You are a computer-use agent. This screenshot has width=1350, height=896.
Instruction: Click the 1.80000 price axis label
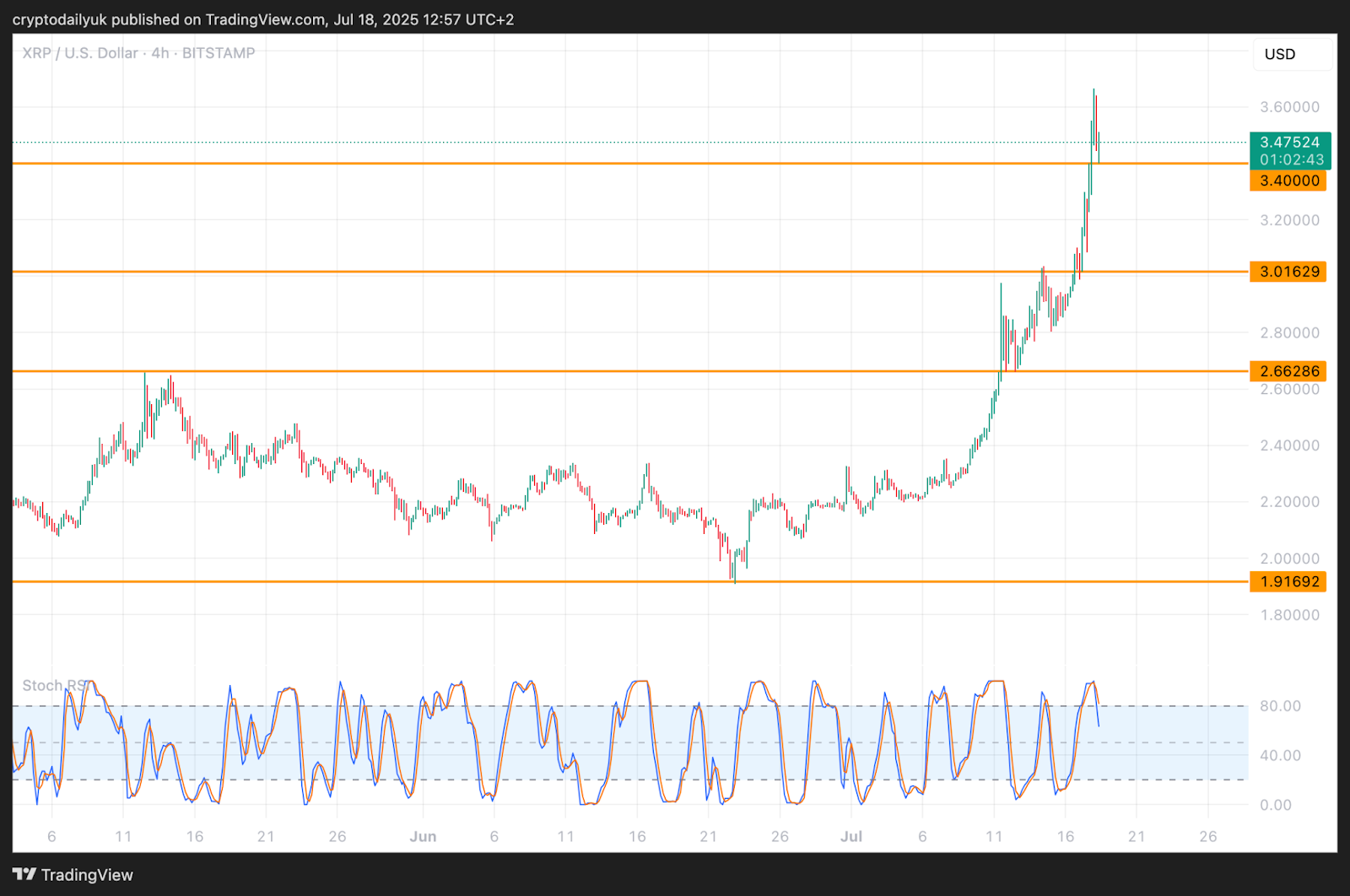pyautogui.click(x=1289, y=615)
